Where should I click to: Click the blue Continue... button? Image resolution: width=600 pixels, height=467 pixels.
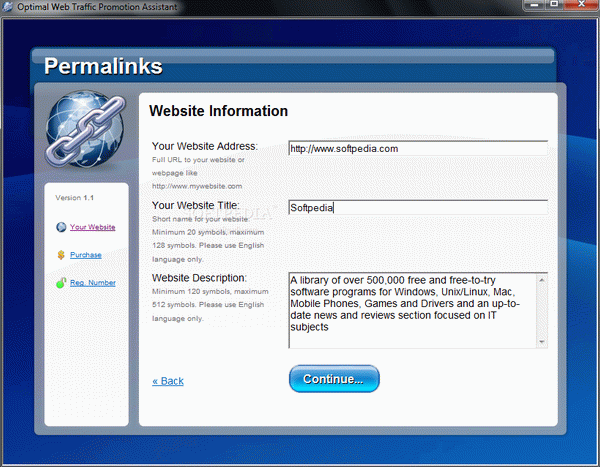coord(334,379)
